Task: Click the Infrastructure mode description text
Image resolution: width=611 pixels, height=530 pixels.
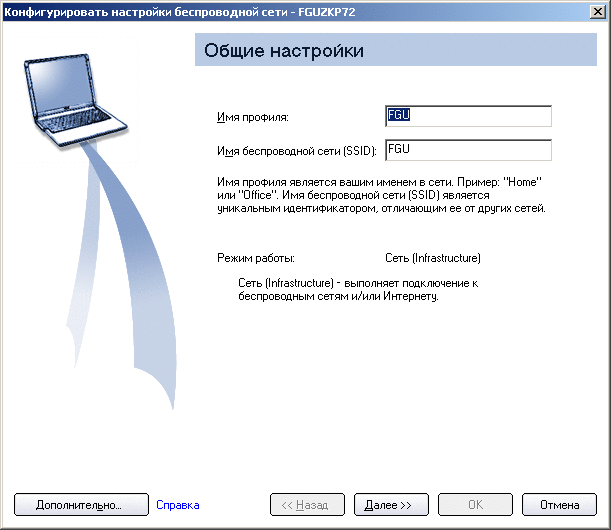Action: coord(358,290)
